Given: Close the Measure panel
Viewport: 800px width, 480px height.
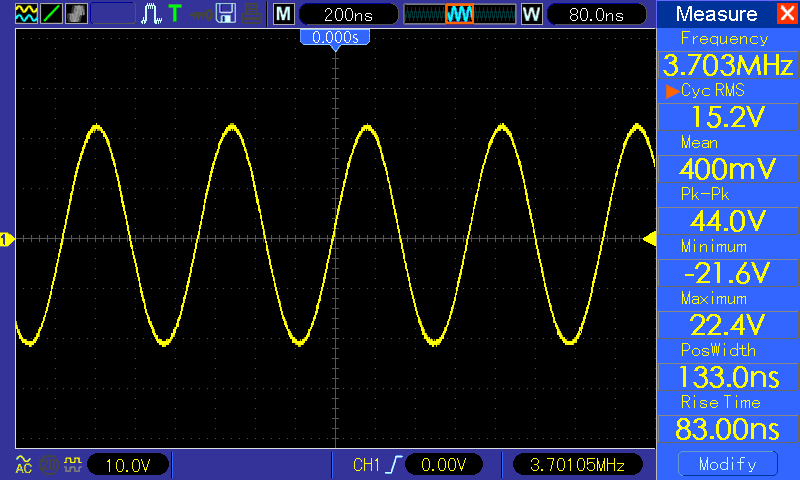Looking at the screenshot, I should pyautogui.click(x=785, y=14).
